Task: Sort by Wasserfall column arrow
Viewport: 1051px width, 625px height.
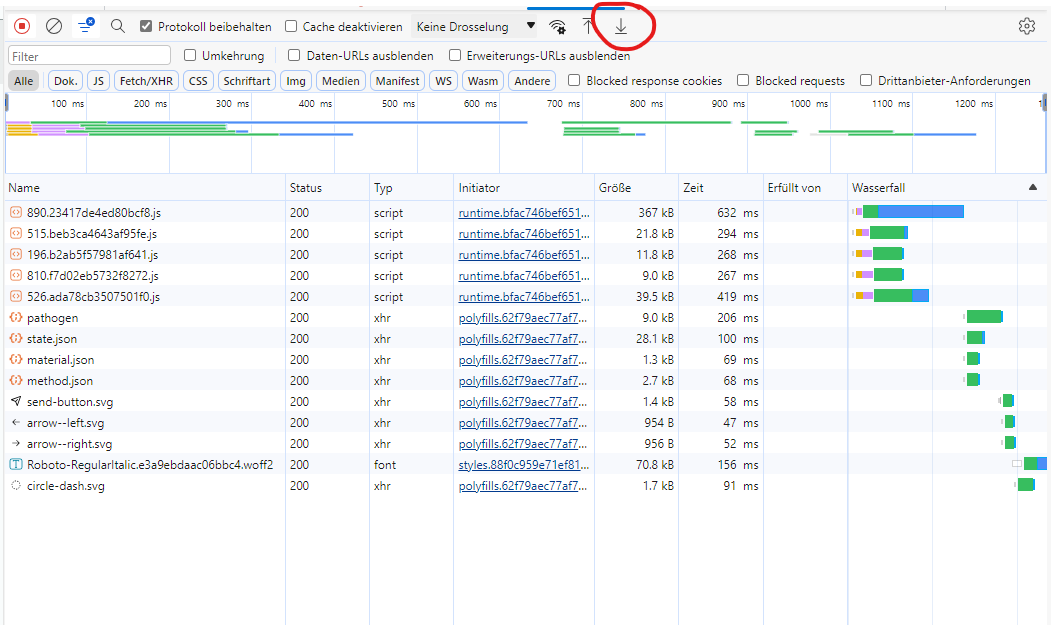Action: (1032, 187)
